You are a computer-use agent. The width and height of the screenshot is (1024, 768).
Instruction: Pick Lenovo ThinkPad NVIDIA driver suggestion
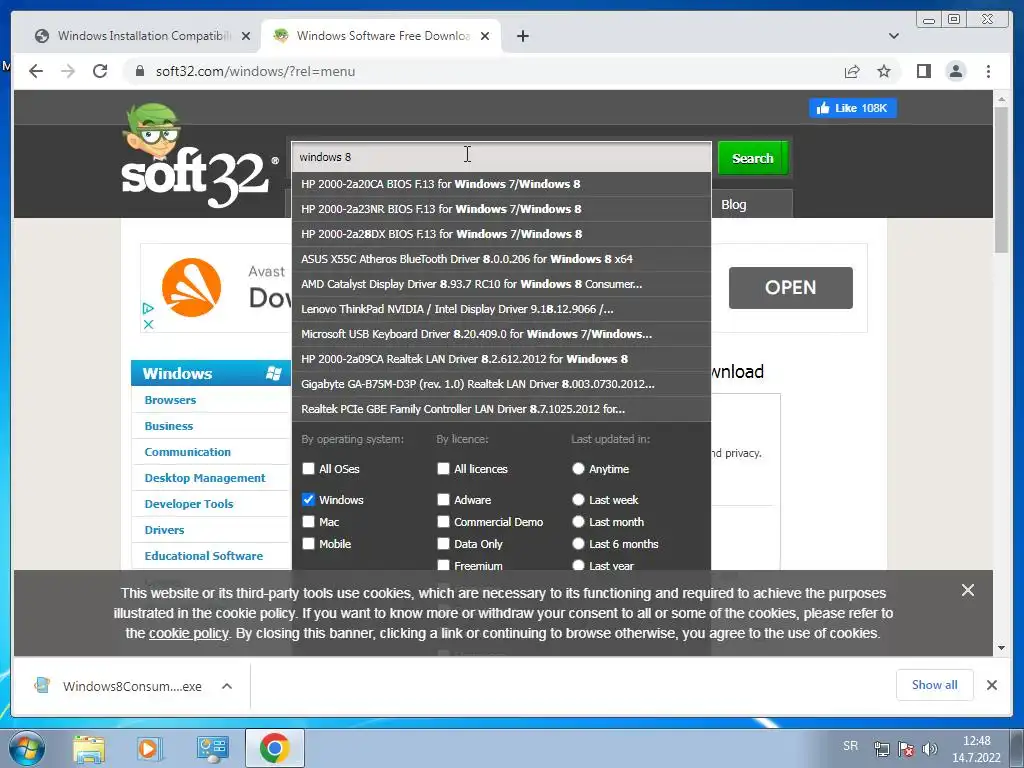click(x=502, y=309)
